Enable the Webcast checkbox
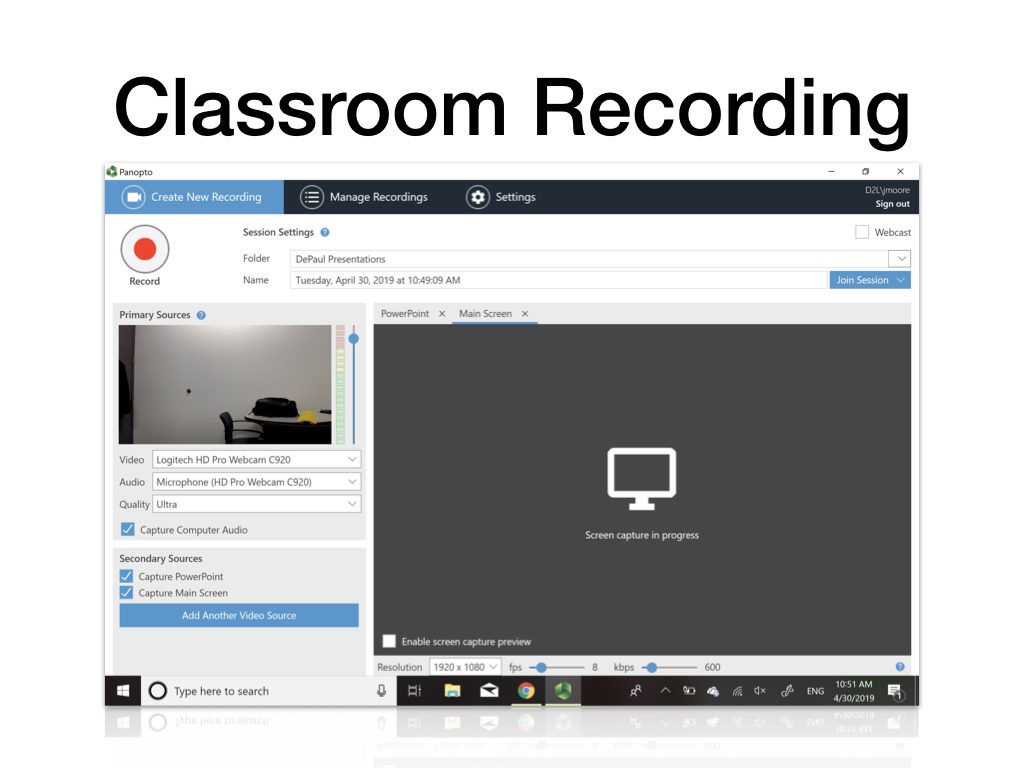Screen dimensions: 1024x768 coord(862,232)
